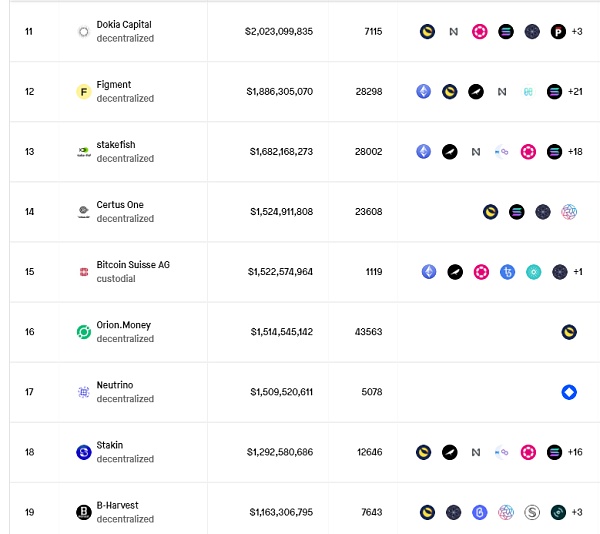This screenshot has width=600, height=534.
Task: Open the Certus One provider name
Action: click(120, 205)
